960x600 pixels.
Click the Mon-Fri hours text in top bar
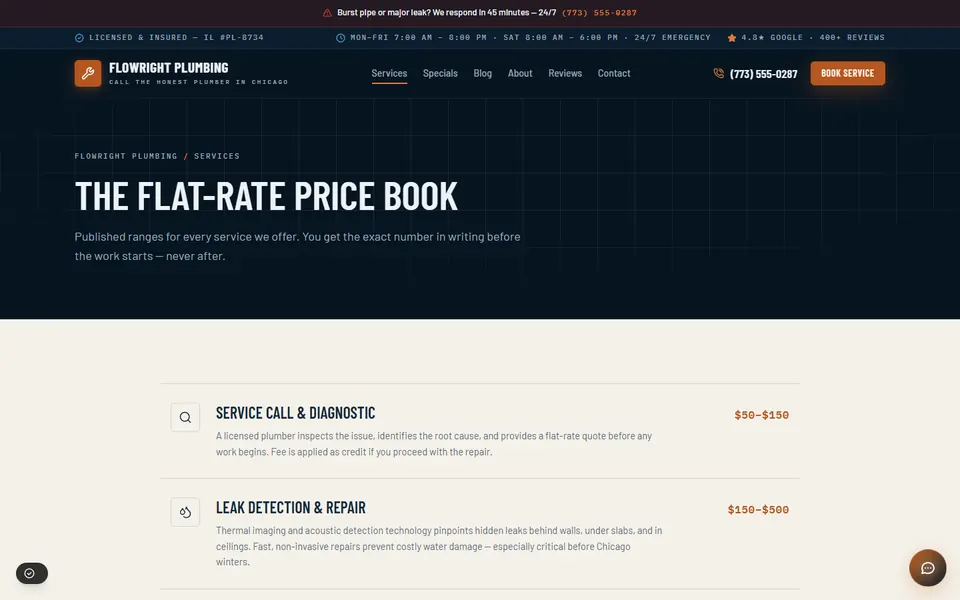[530, 38]
